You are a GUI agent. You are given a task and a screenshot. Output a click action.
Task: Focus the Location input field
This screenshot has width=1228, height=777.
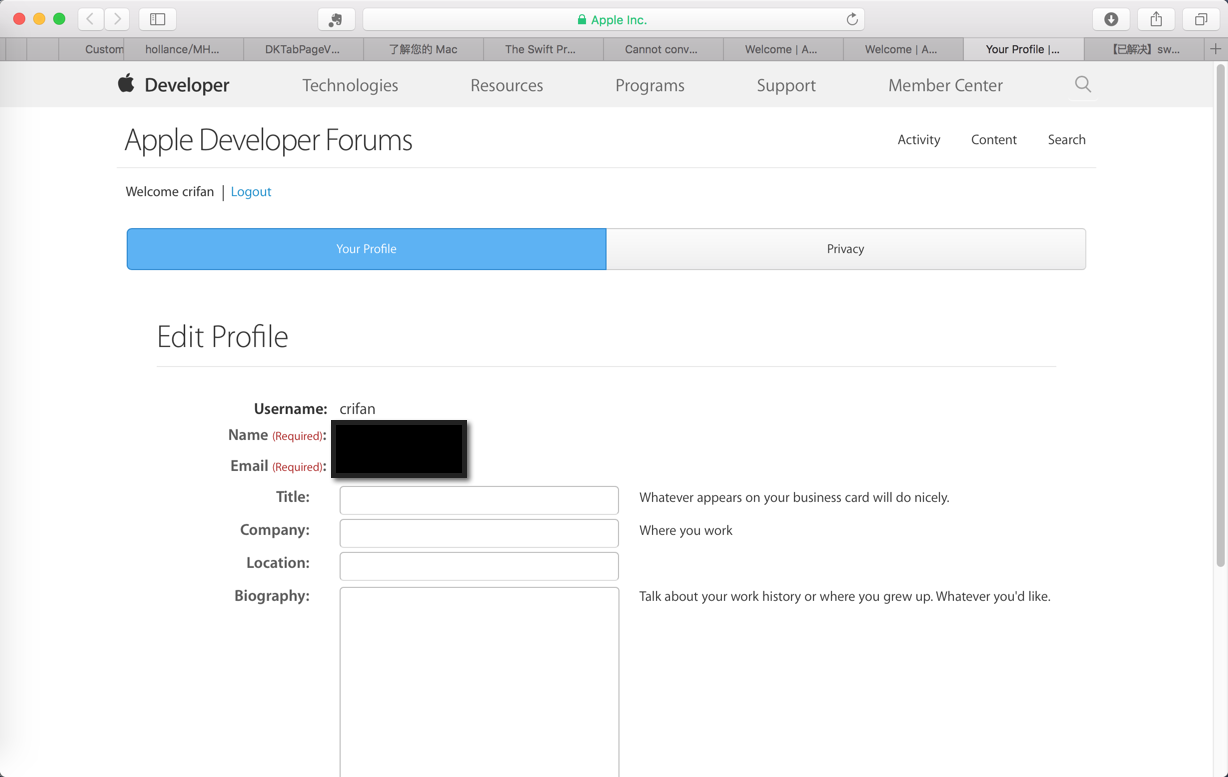[x=479, y=566]
